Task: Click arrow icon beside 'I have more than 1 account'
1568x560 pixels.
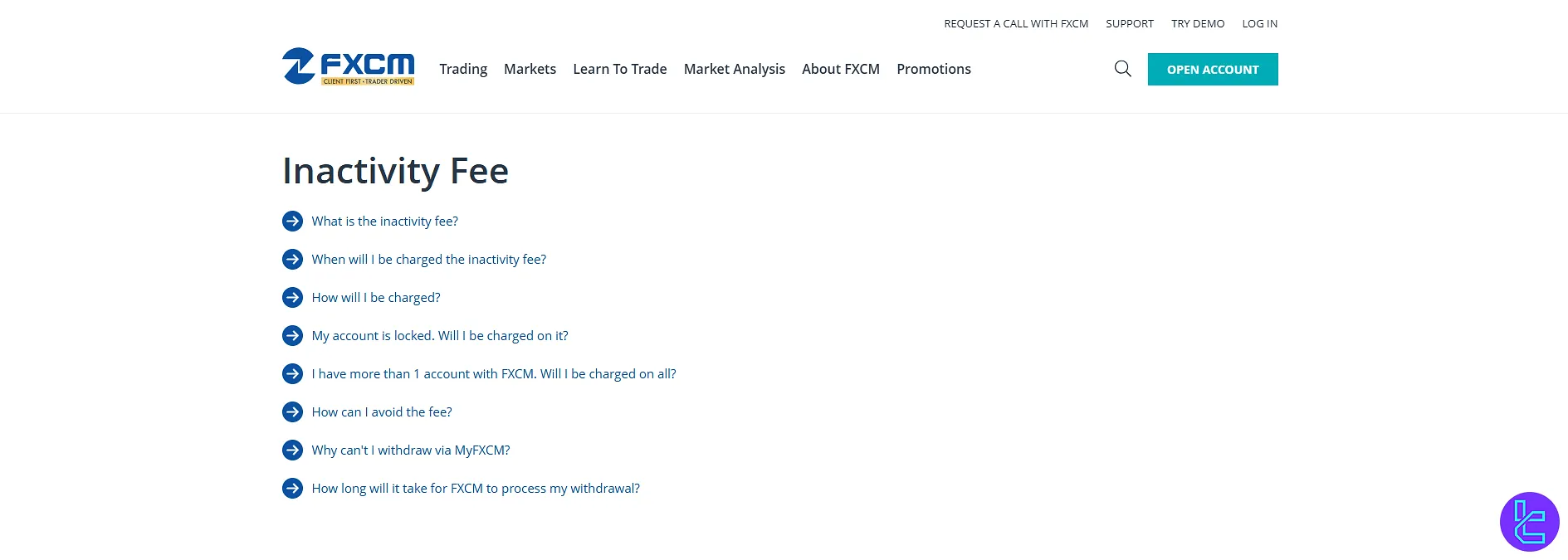Action: tap(292, 374)
